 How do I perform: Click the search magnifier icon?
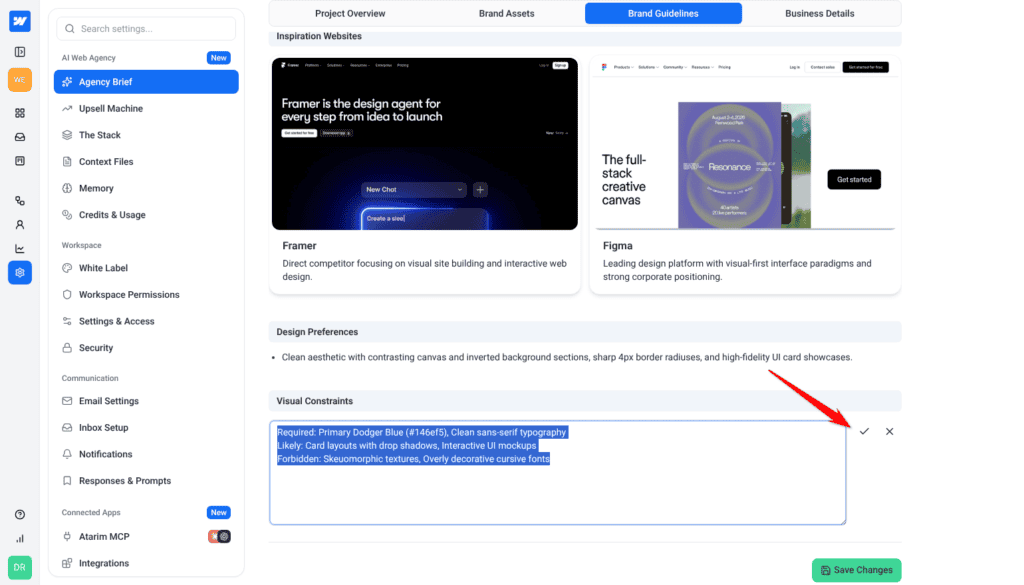pos(70,29)
